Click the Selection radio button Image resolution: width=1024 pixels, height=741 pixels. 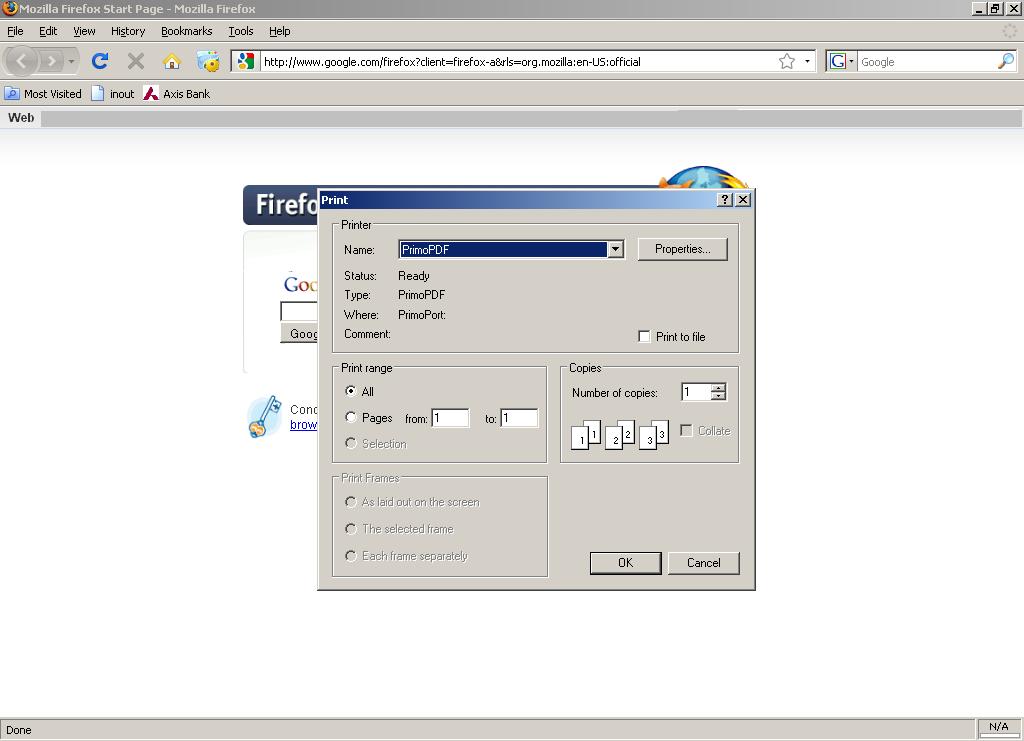point(351,443)
